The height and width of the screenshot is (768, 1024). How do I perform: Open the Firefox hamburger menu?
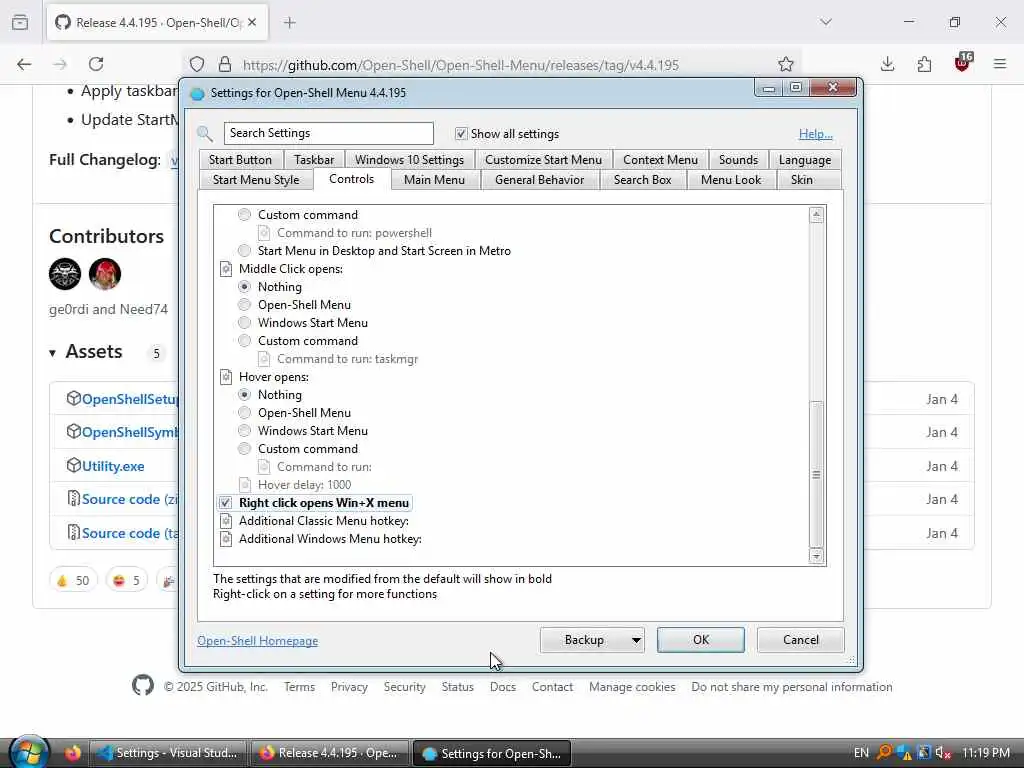tap(1000, 64)
